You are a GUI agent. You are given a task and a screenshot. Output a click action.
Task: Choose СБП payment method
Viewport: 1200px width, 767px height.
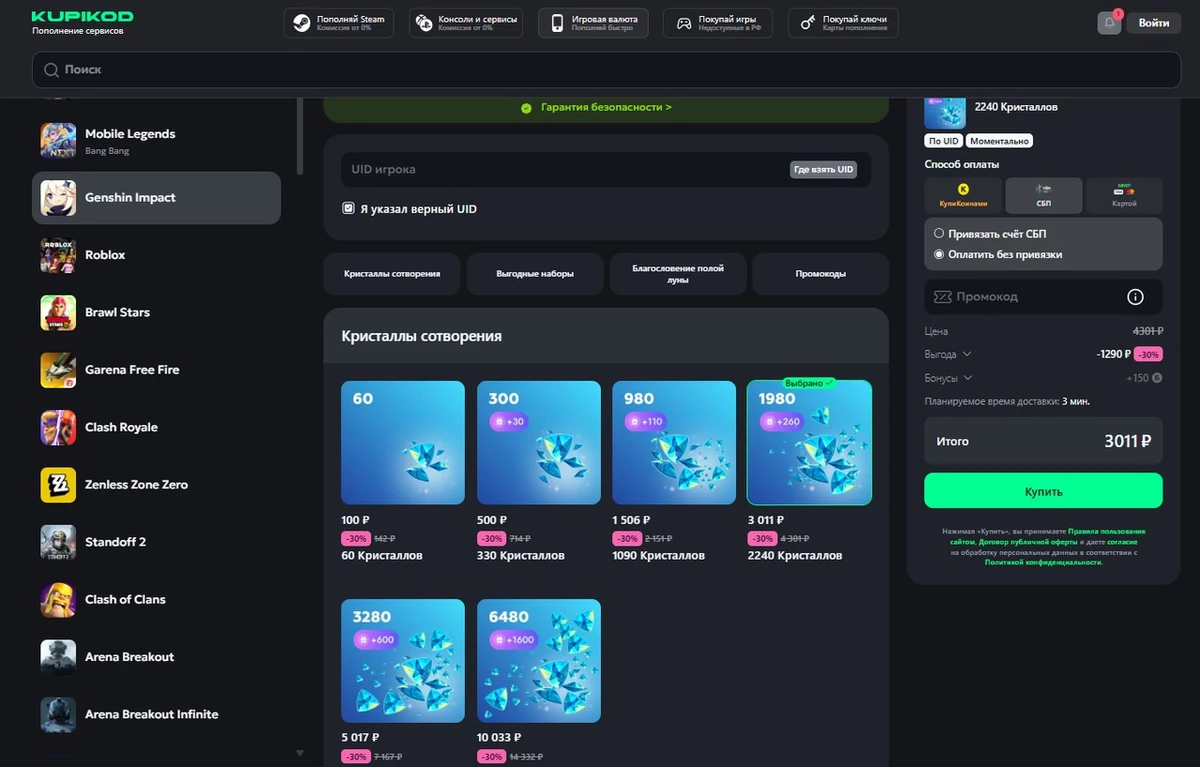point(1044,195)
